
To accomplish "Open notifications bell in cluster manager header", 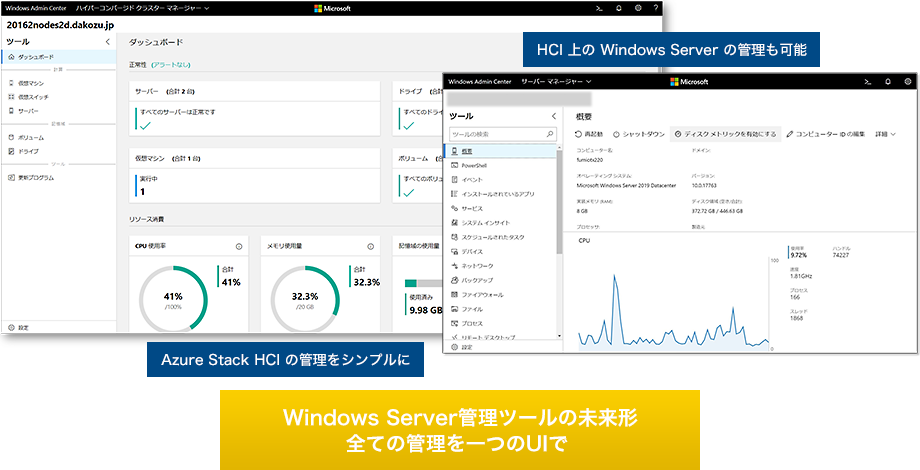I will pyautogui.click(x=618, y=8).
